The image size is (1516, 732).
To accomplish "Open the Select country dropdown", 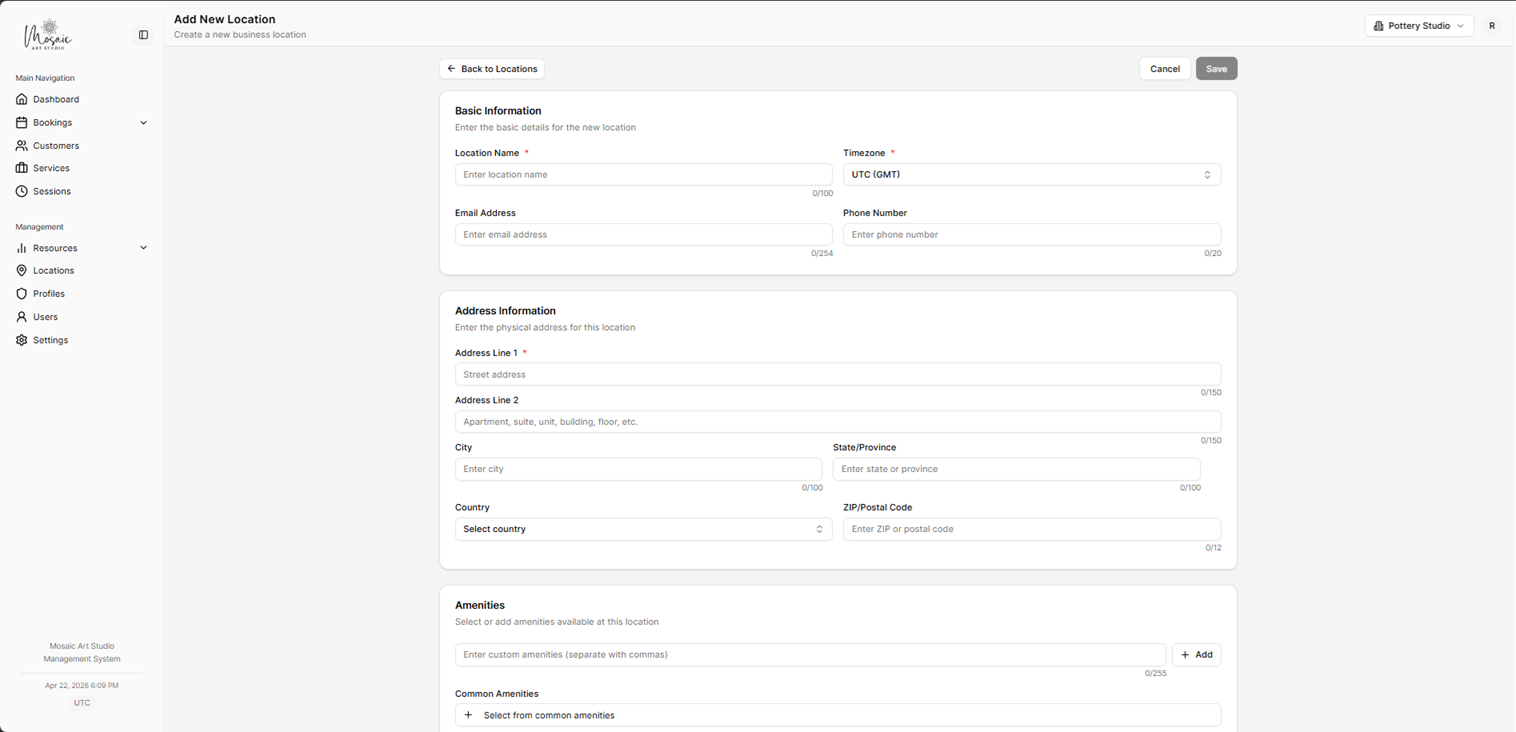I will pyautogui.click(x=643, y=529).
